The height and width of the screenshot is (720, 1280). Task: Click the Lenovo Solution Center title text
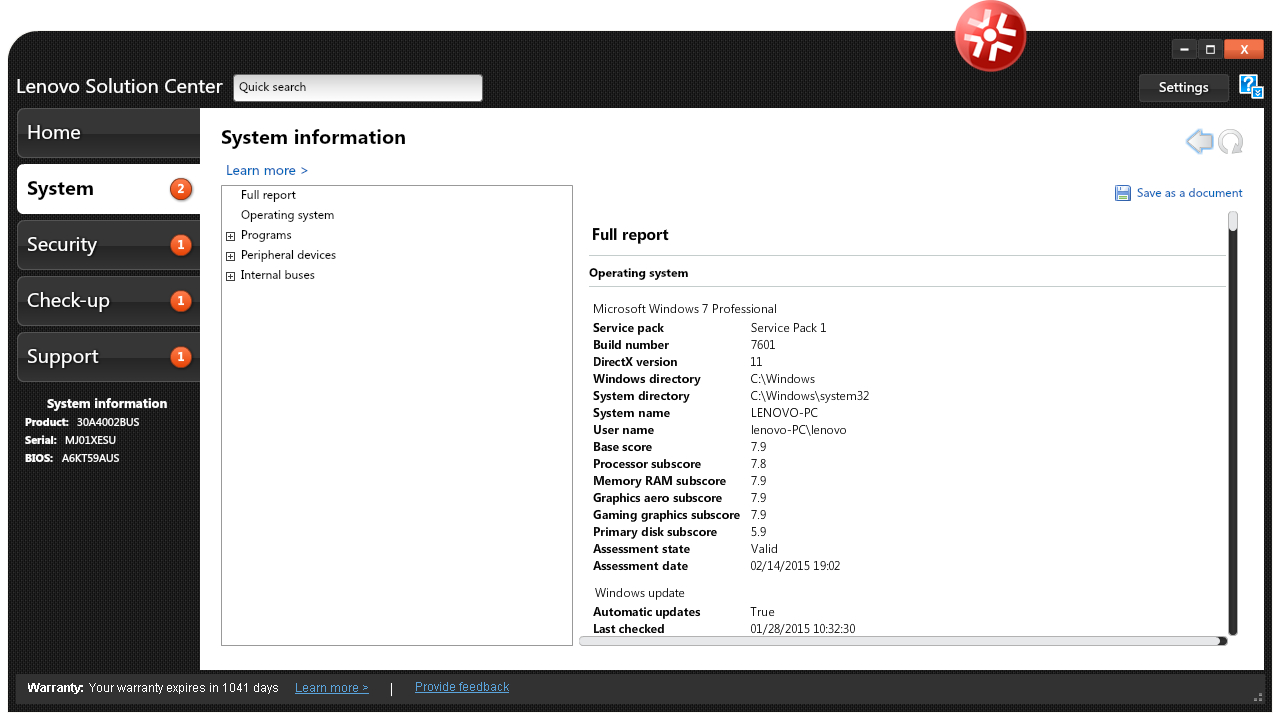point(119,87)
